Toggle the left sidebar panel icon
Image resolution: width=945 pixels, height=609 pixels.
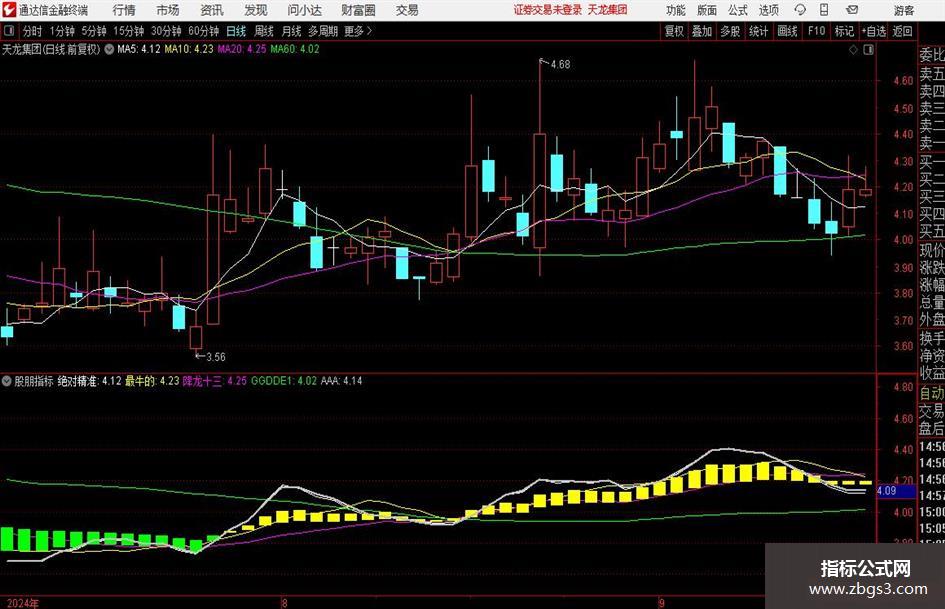coord(9,31)
